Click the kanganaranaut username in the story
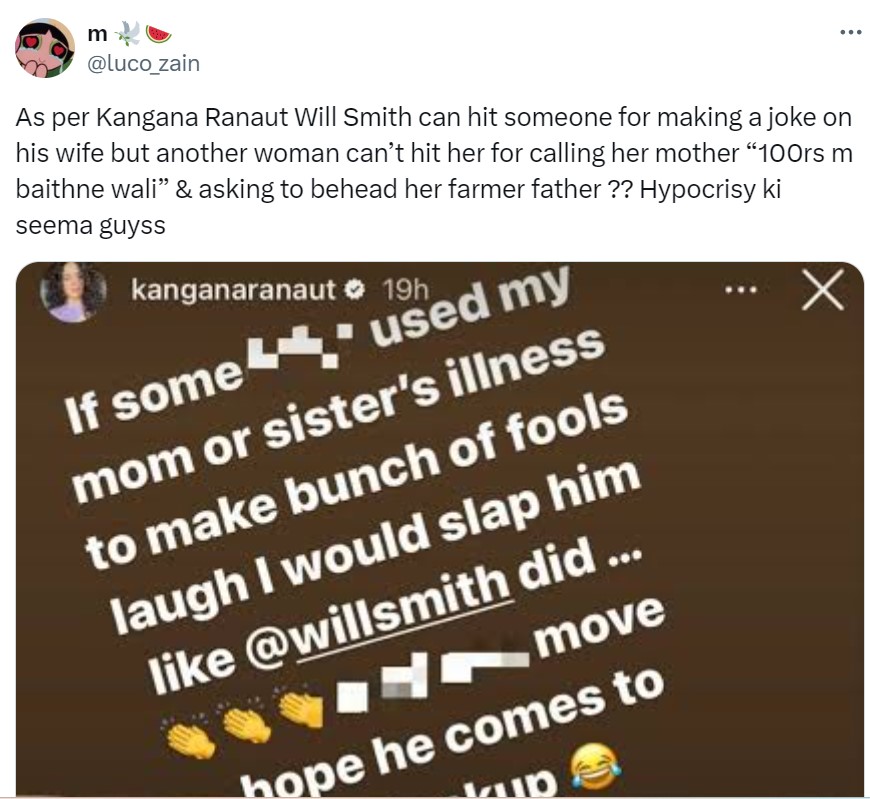870x799 pixels. 236,291
